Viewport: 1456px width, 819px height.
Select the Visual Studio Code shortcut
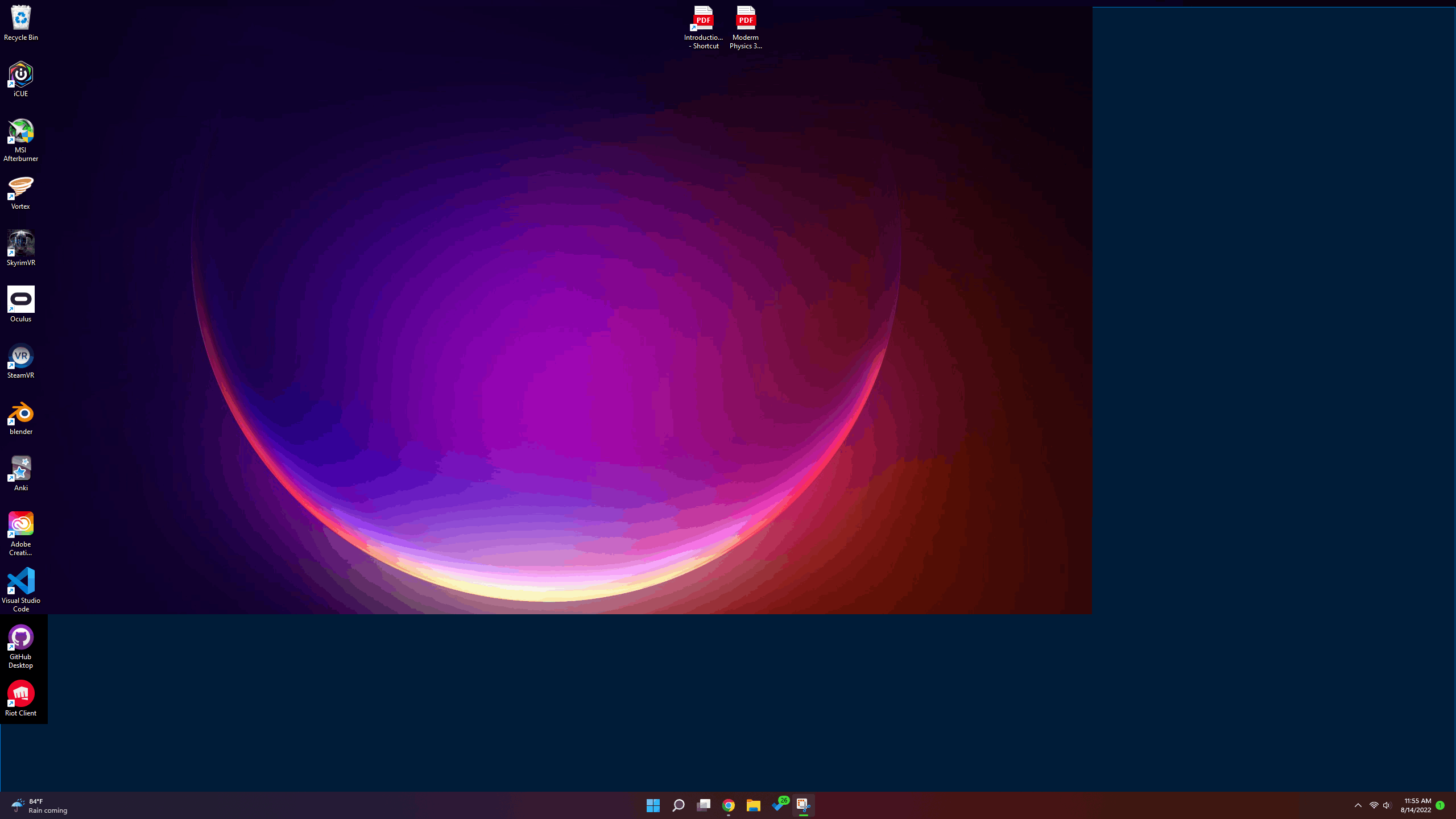point(21,582)
